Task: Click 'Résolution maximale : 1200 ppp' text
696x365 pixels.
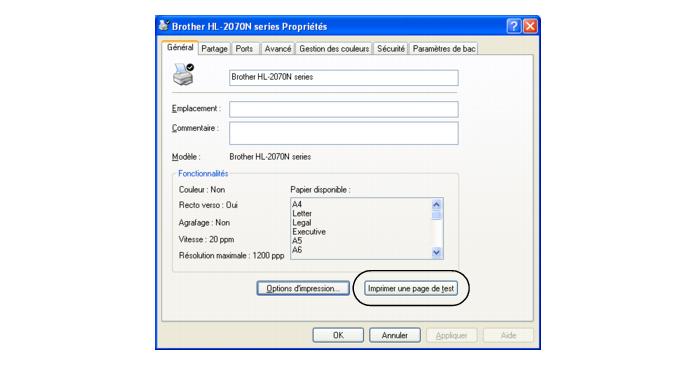Action: pyautogui.click(x=231, y=256)
